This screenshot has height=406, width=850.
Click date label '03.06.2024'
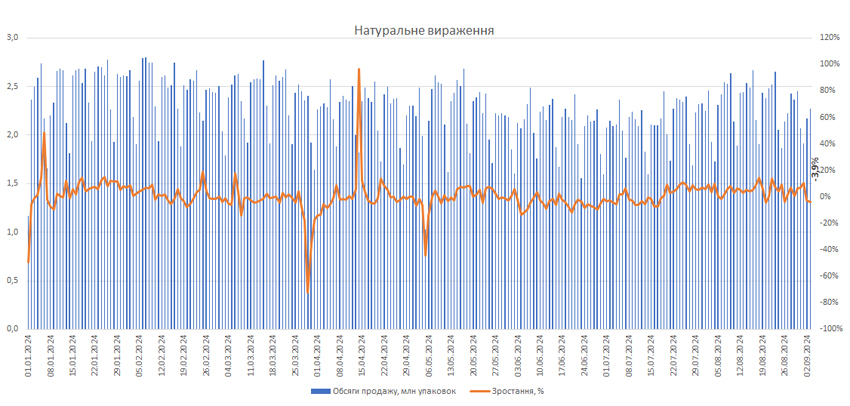[x=518, y=355]
